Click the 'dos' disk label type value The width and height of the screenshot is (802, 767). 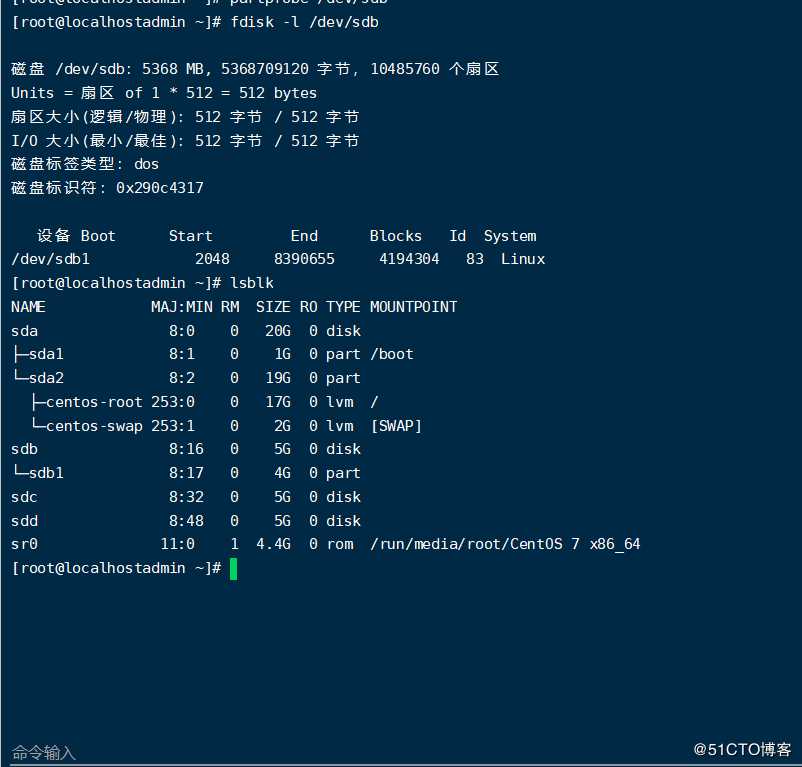click(147, 165)
